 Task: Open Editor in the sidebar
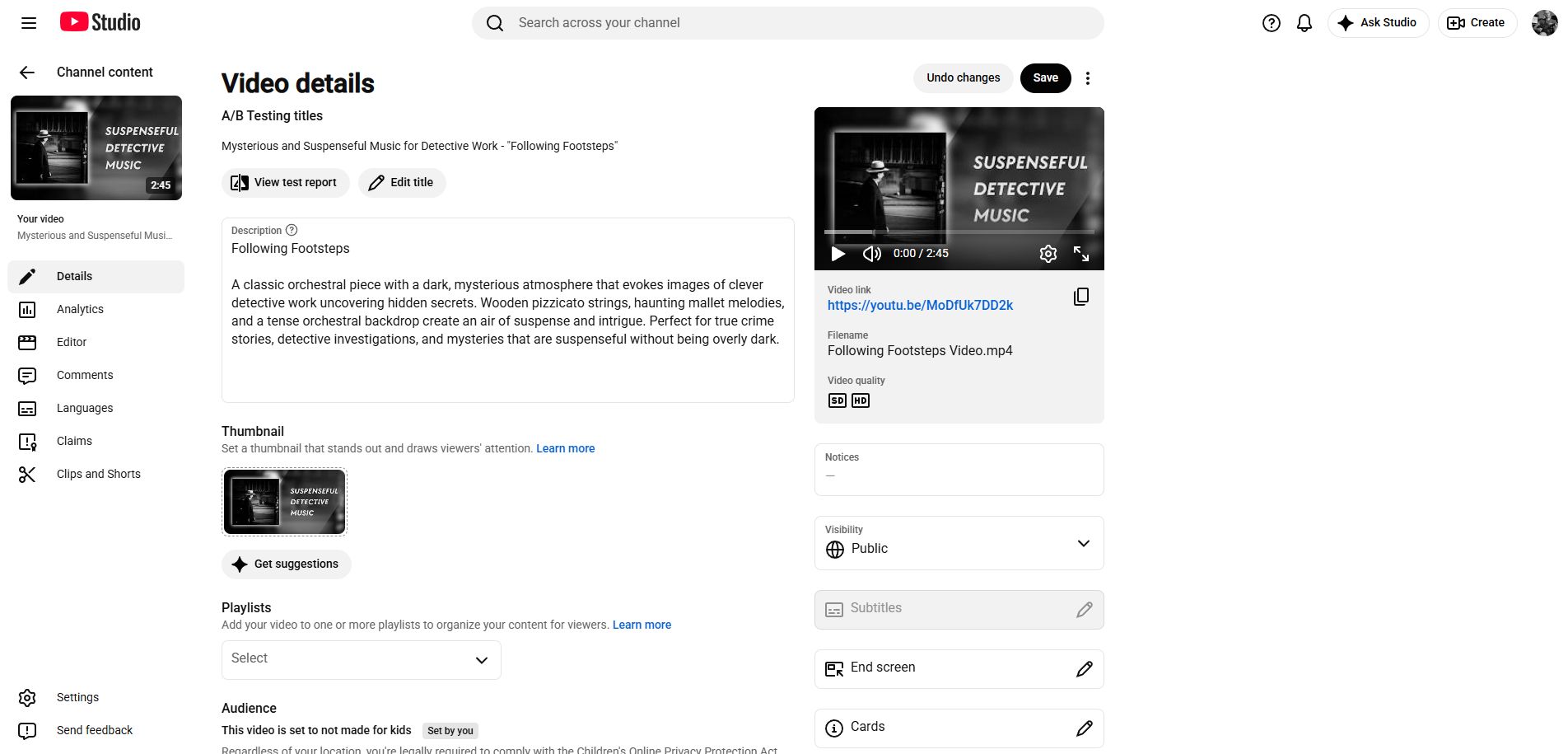click(x=96, y=343)
